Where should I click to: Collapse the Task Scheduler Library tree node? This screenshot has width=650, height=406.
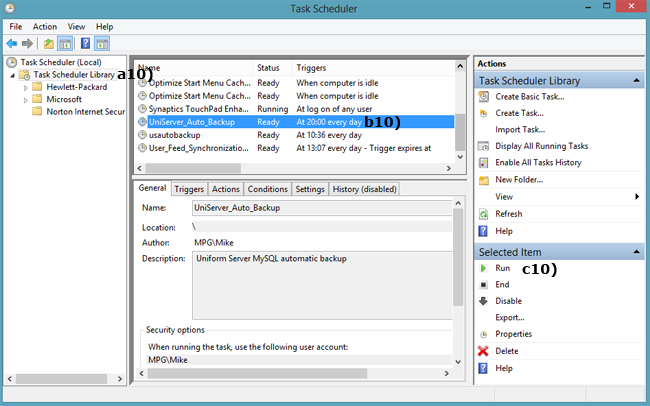(x=12, y=75)
